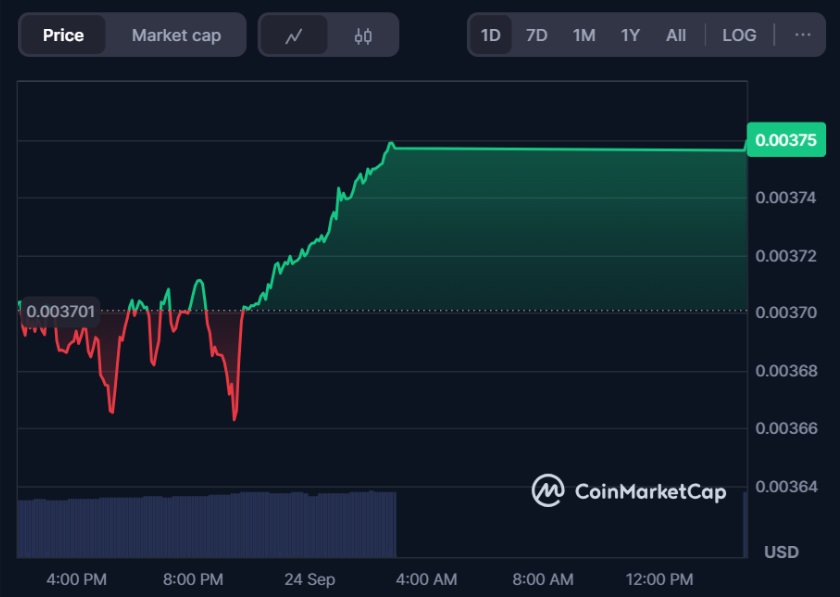This screenshot has width=840, height=597.
Task: Display All time price data
Action: pos(676,35)
